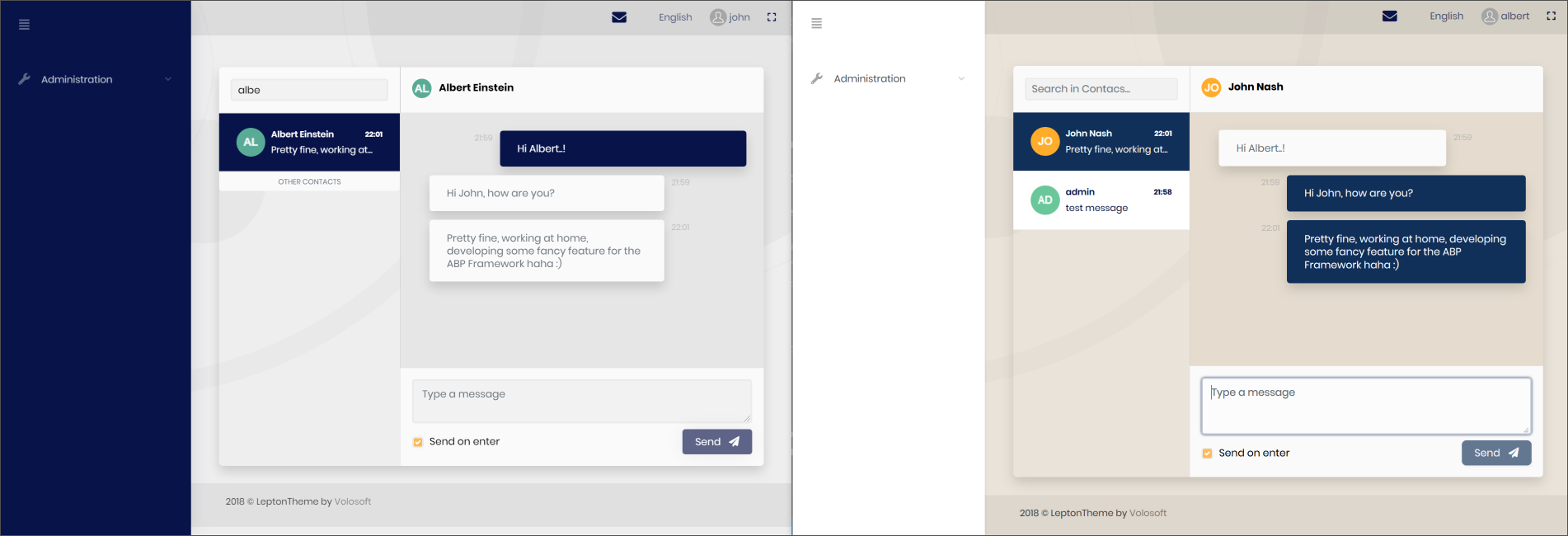The image size is (1568, 536).
Task: Toggle fullscreen icon next to john
Action: tap(772, 17)
